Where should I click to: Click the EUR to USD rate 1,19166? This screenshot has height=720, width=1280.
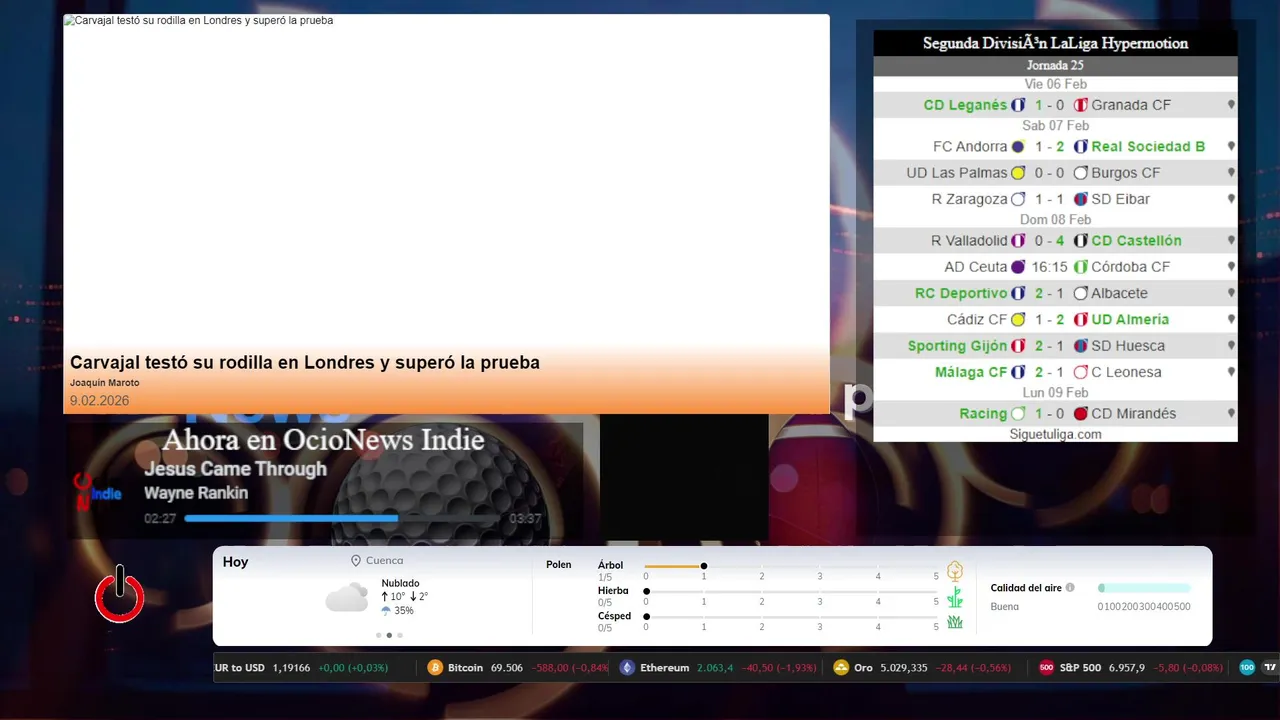click(291, 668)
